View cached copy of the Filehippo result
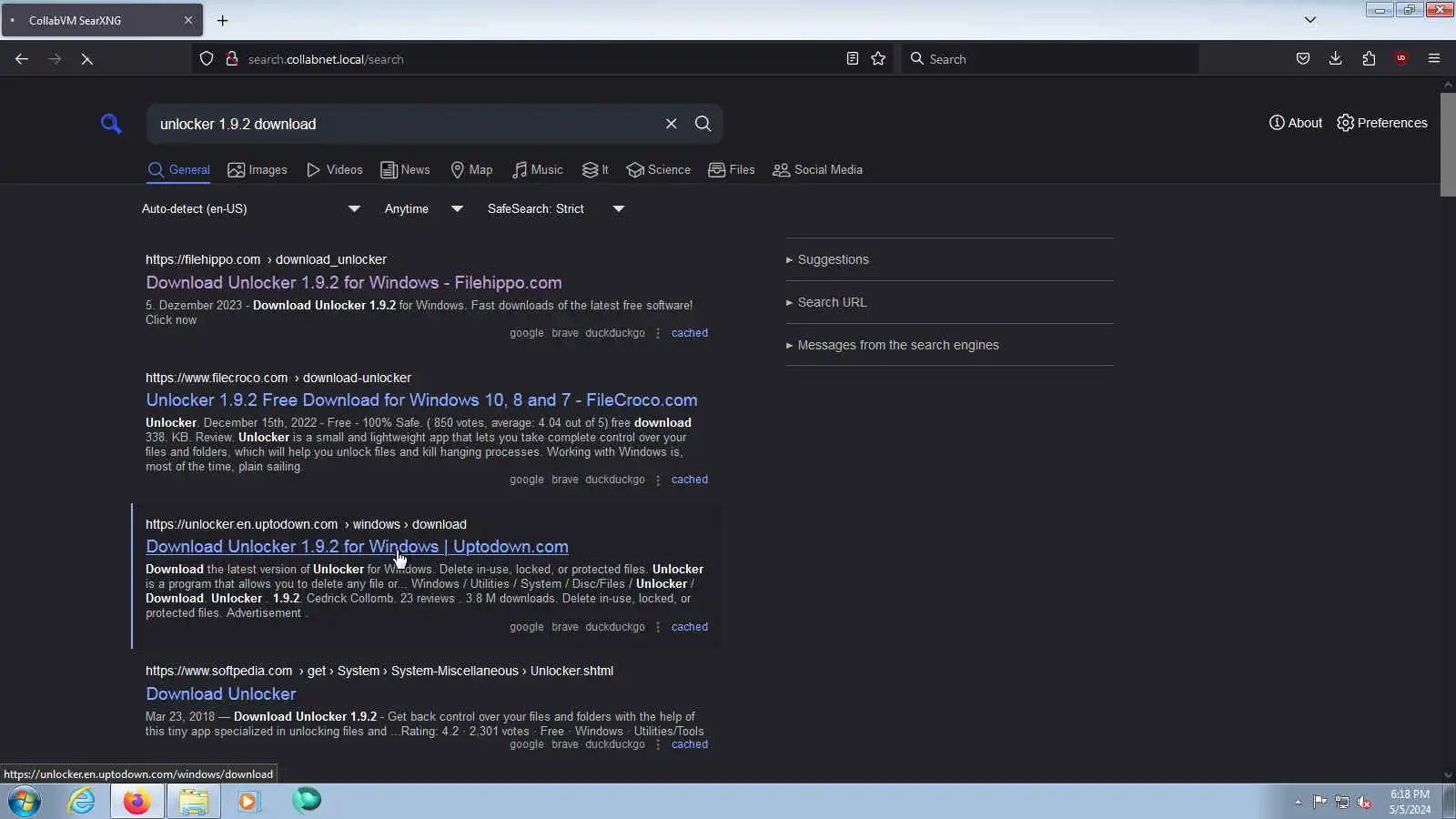Viewport: 1456px width, 819px height. pyautogui.click(x=690, y=333)
